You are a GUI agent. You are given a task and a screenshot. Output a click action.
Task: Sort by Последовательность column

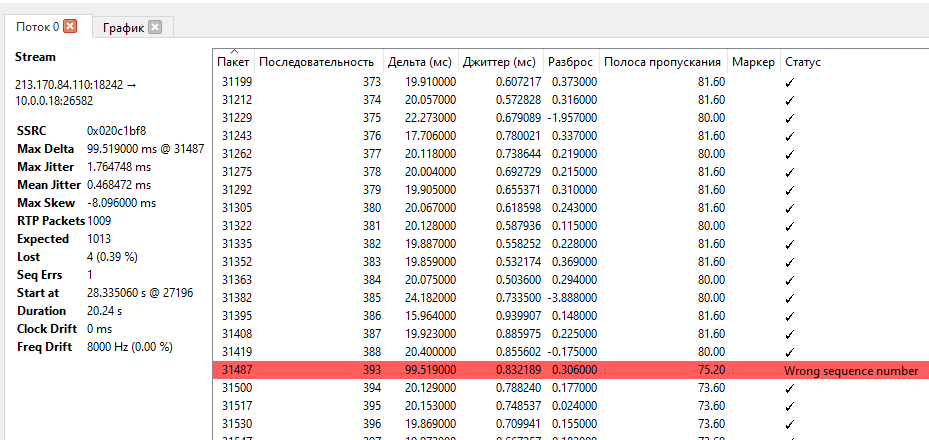coord(317,62)
